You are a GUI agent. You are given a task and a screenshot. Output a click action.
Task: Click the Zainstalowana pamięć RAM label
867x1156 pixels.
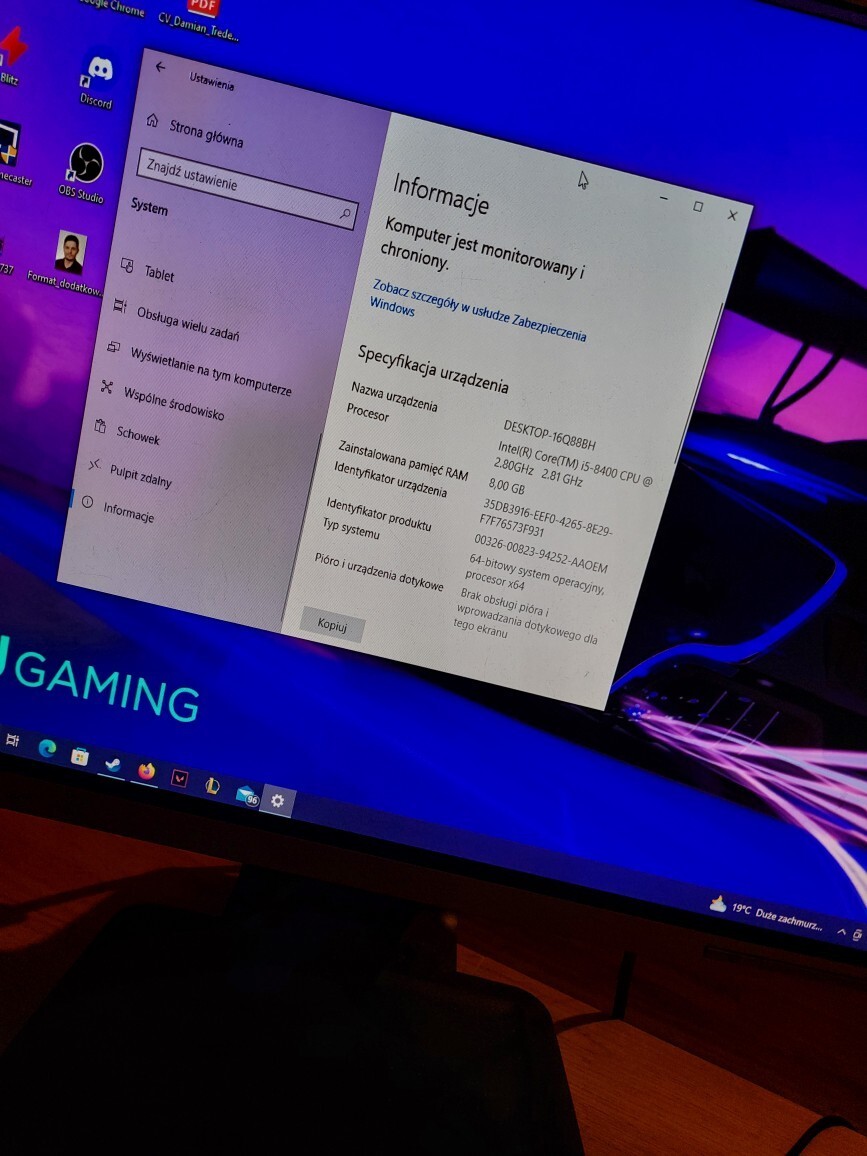pyautogui.click(x=403, y=461)
